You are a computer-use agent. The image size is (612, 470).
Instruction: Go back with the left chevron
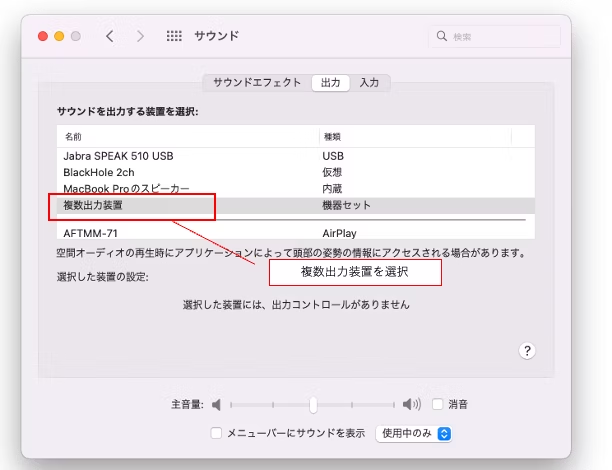pyautogui.click(x=110, y=36)
